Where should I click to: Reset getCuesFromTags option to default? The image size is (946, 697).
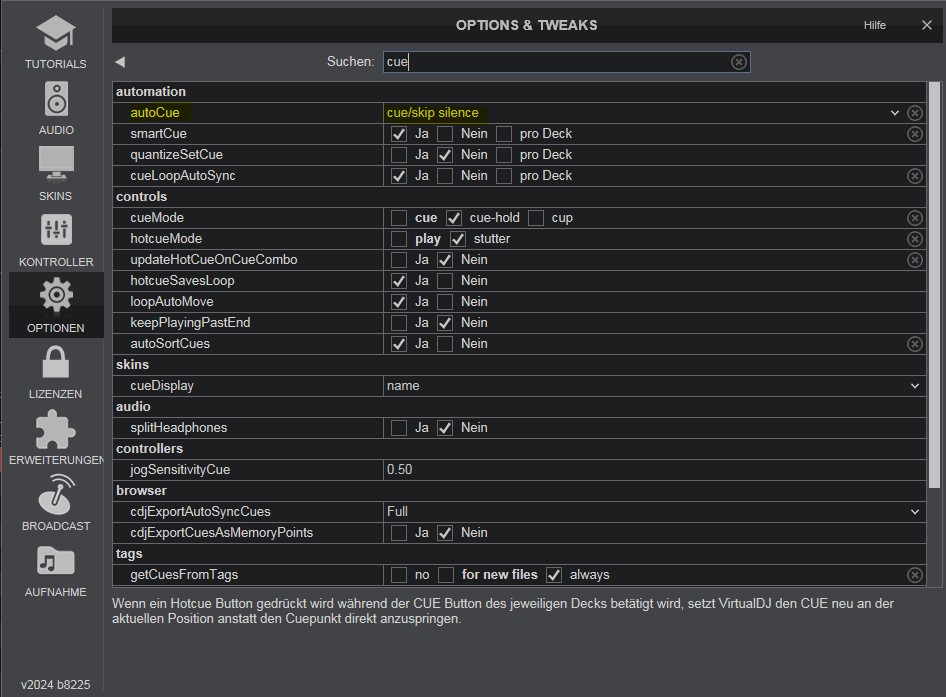click(915, 575)
